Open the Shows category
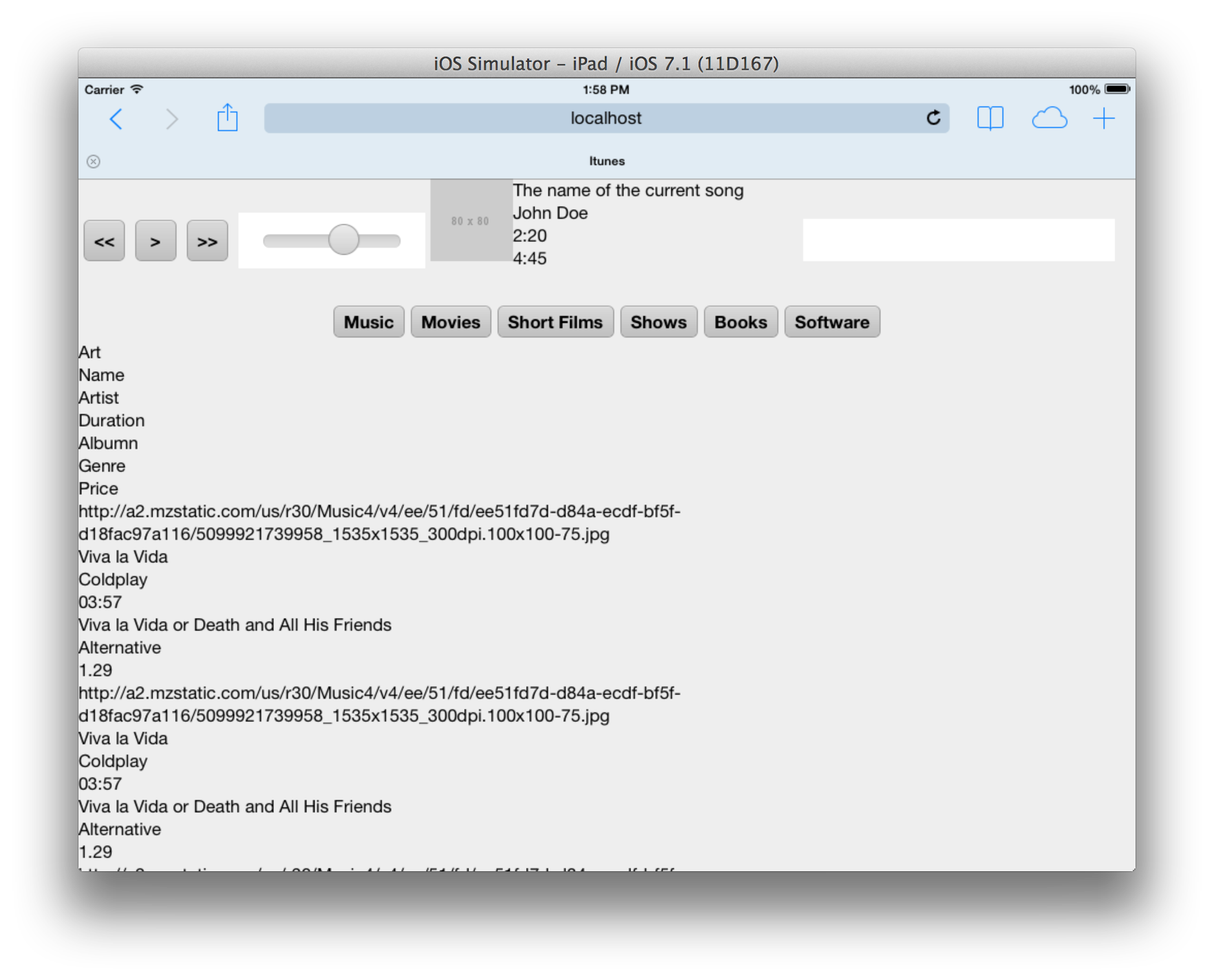This screenshot has width=1214, height=980. (659, 322)
